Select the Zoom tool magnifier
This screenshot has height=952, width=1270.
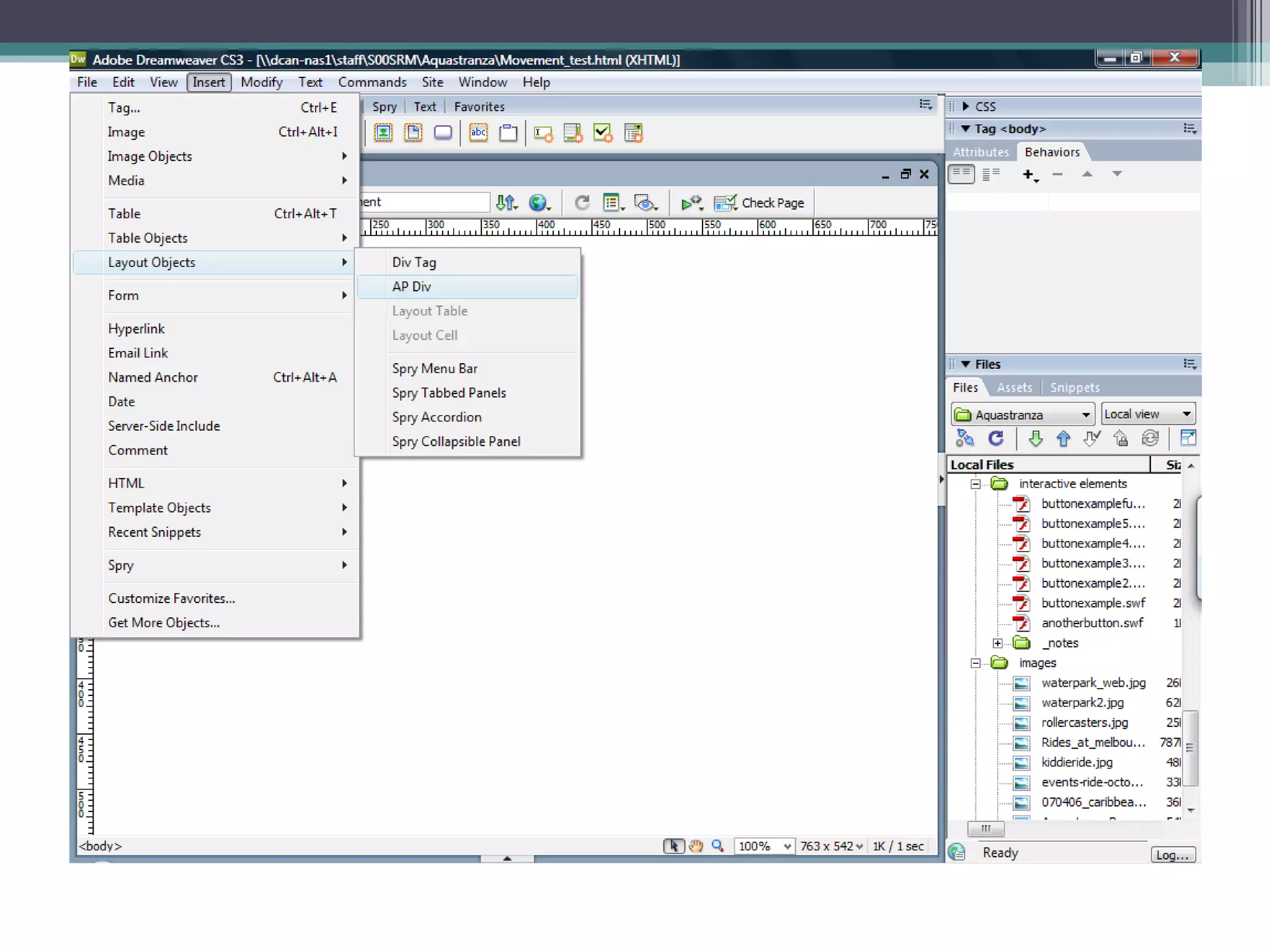(x=717, y=845)
